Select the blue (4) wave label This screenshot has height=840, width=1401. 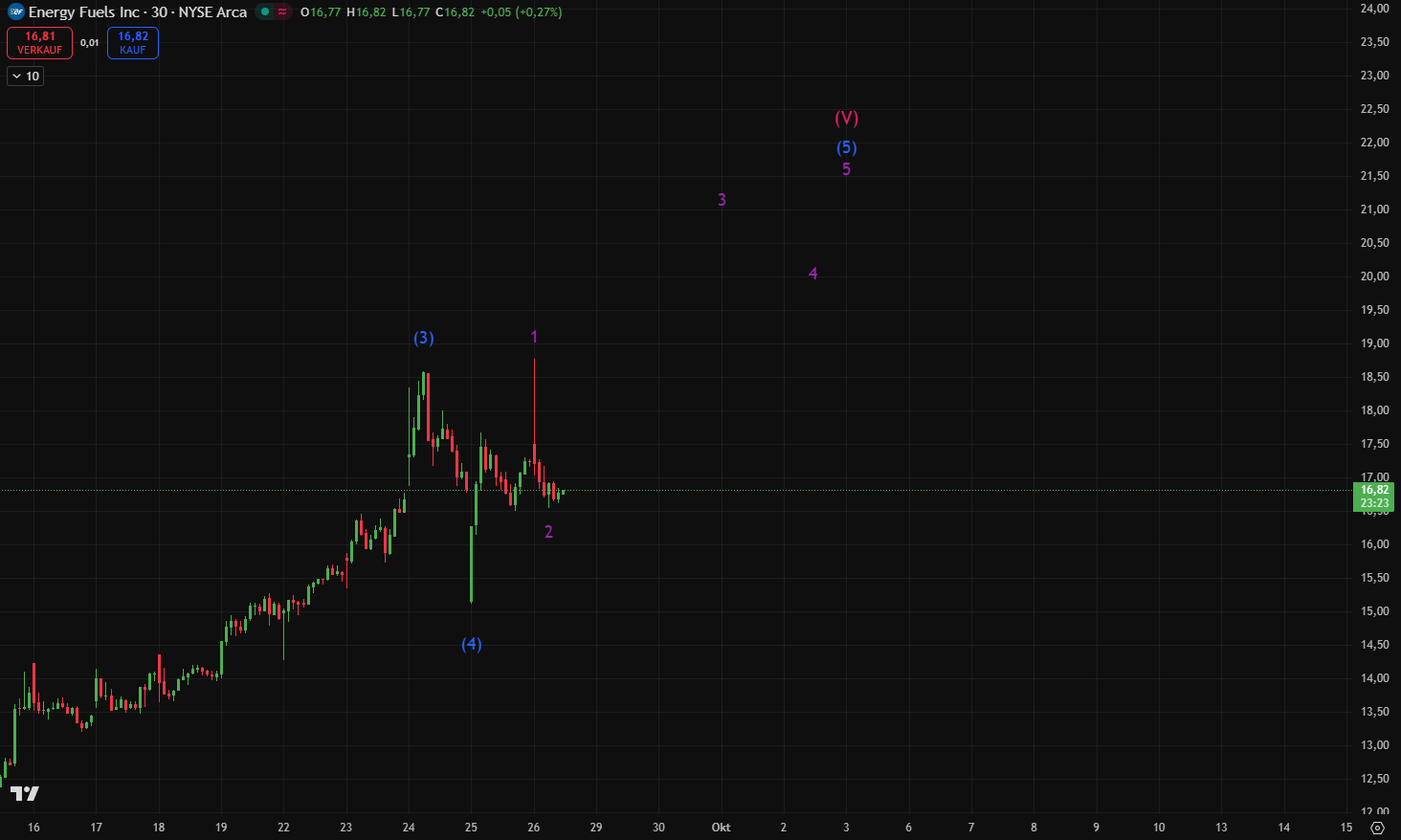coord(471,644)
